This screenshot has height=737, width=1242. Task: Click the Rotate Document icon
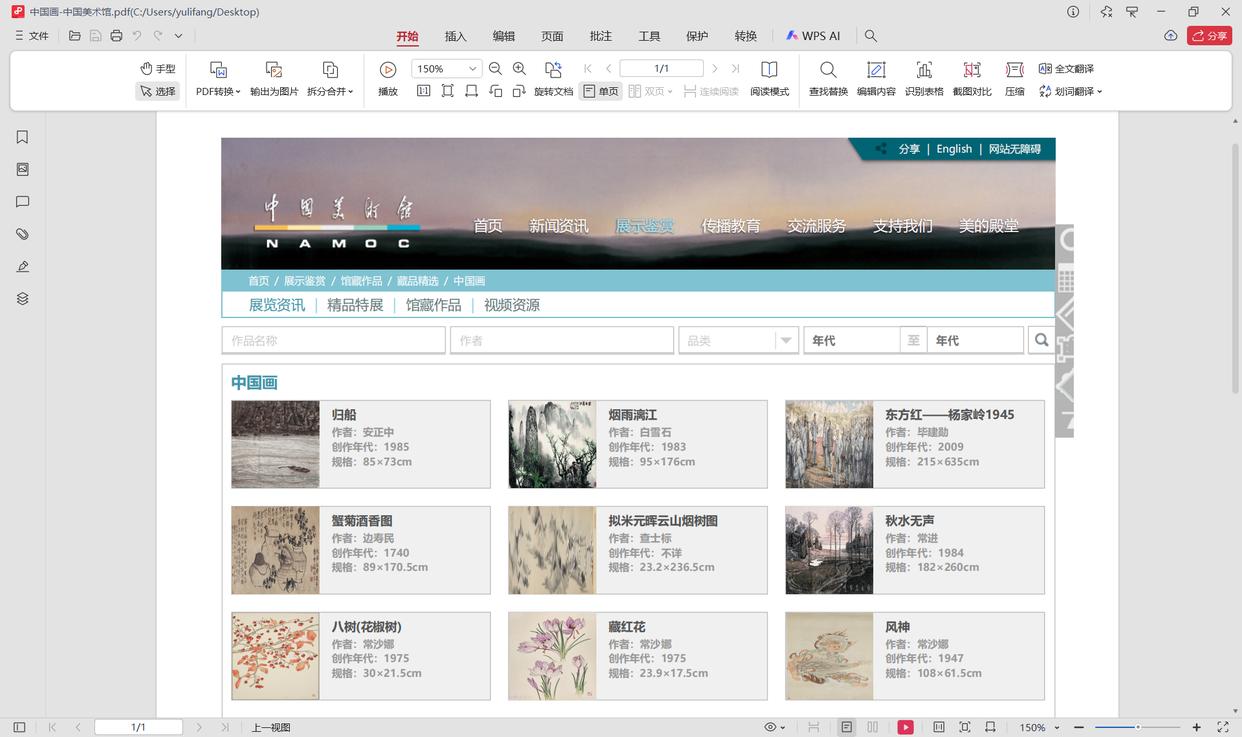click(x=553, y=78)
